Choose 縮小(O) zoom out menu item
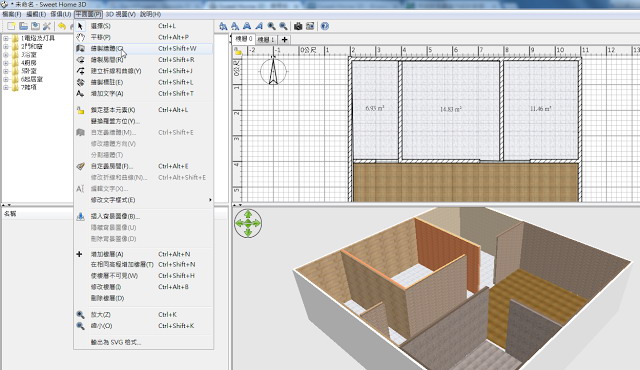This screenshot has height=370, width=640. (143, 326)
